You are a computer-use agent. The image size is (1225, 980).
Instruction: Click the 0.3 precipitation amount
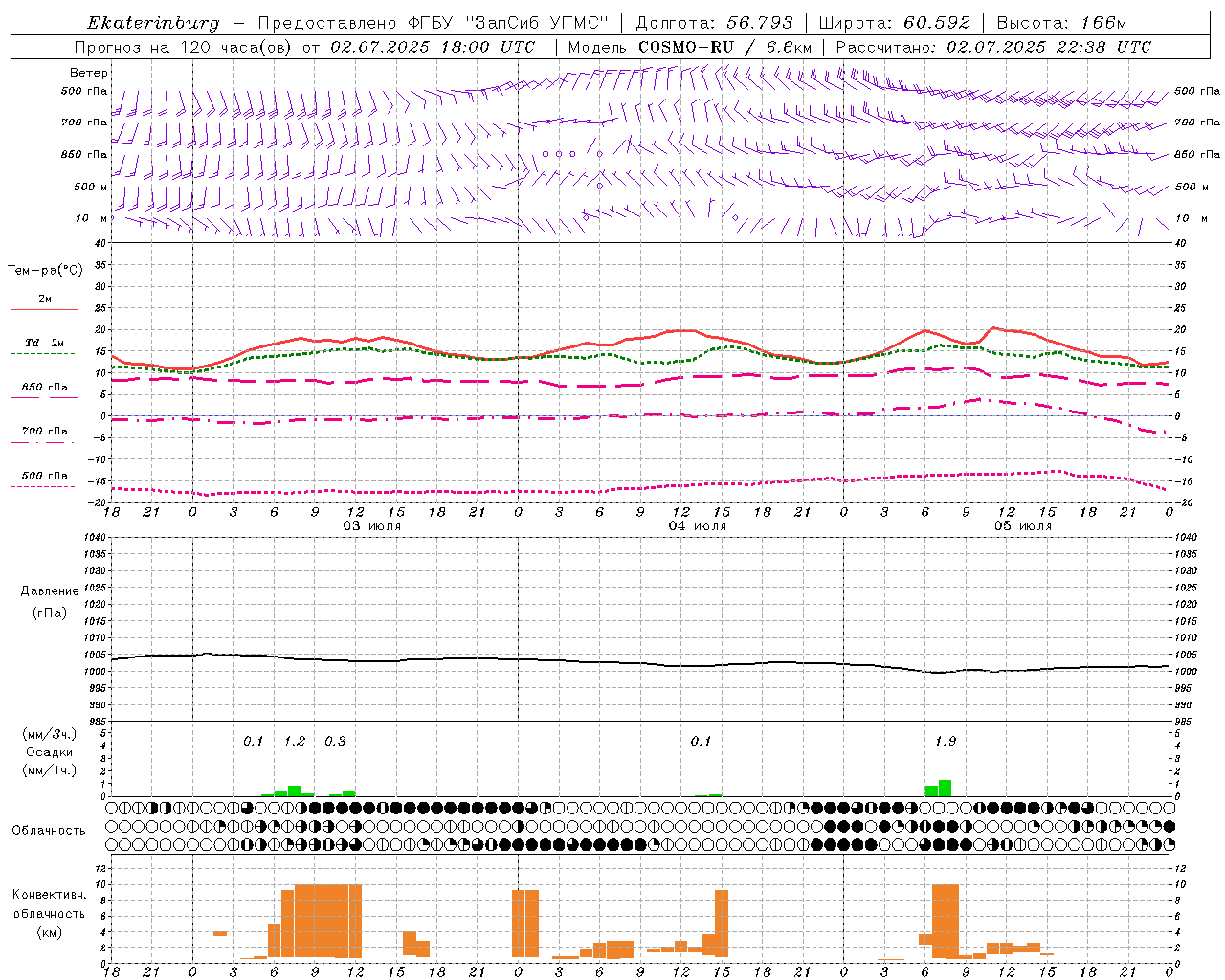point(335,742)
